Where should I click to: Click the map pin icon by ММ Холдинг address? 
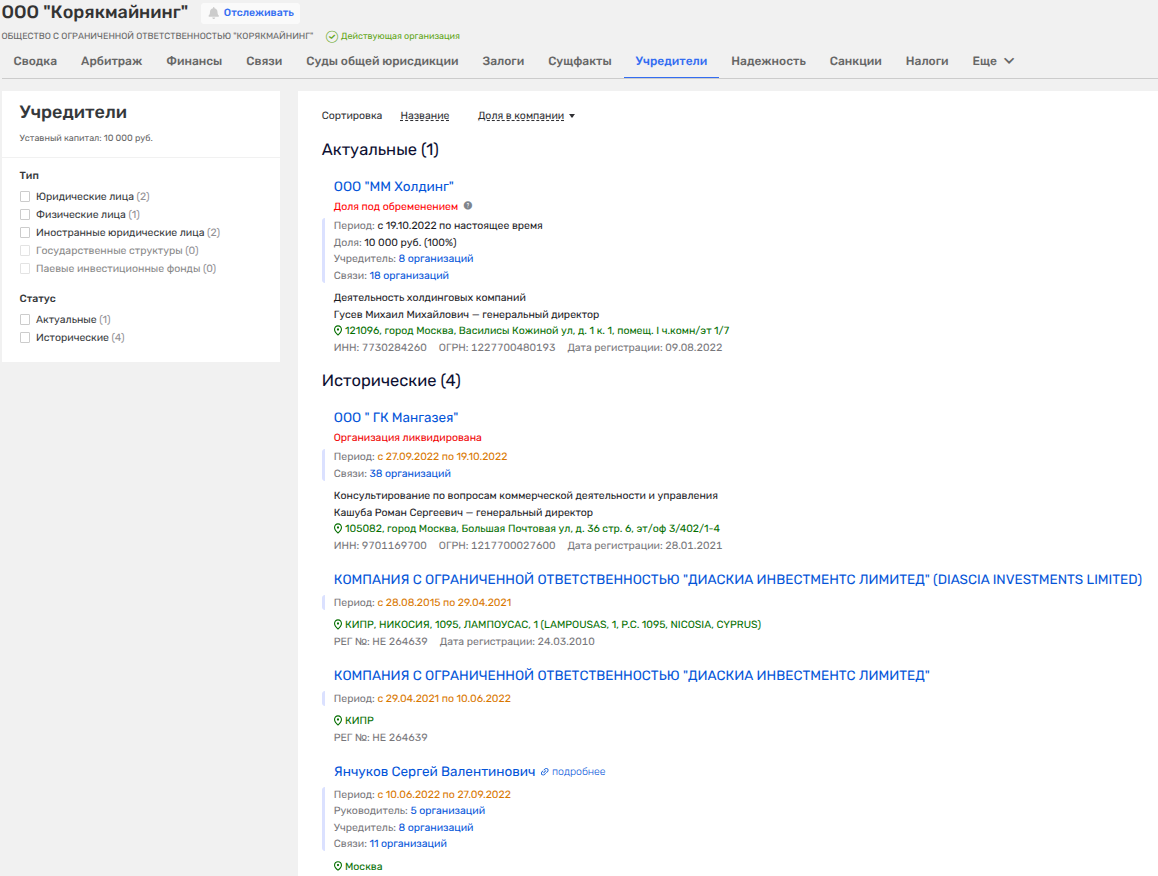[x=338, y=330]
